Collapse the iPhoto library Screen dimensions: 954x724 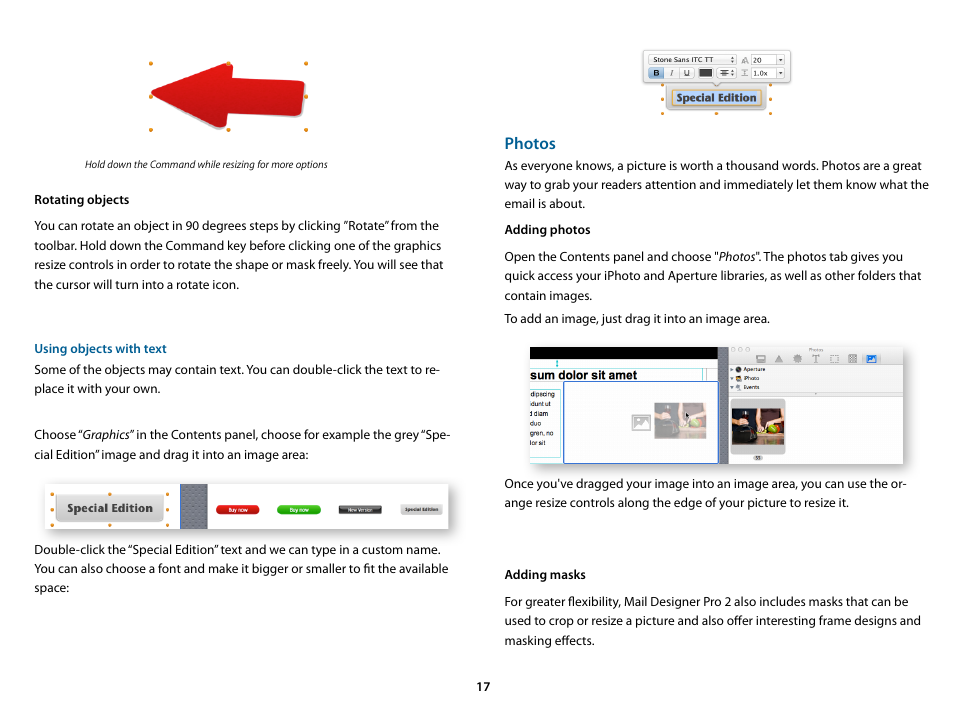(x=732, y=378)
